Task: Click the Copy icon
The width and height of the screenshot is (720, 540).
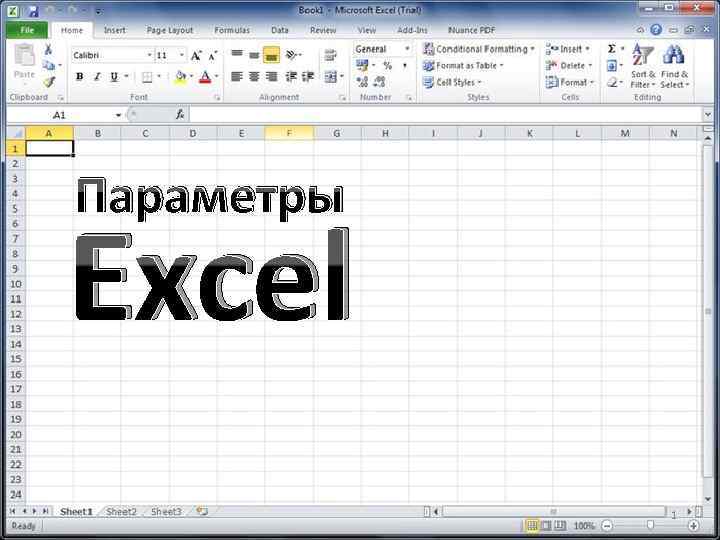Action: tap(48, 66)
